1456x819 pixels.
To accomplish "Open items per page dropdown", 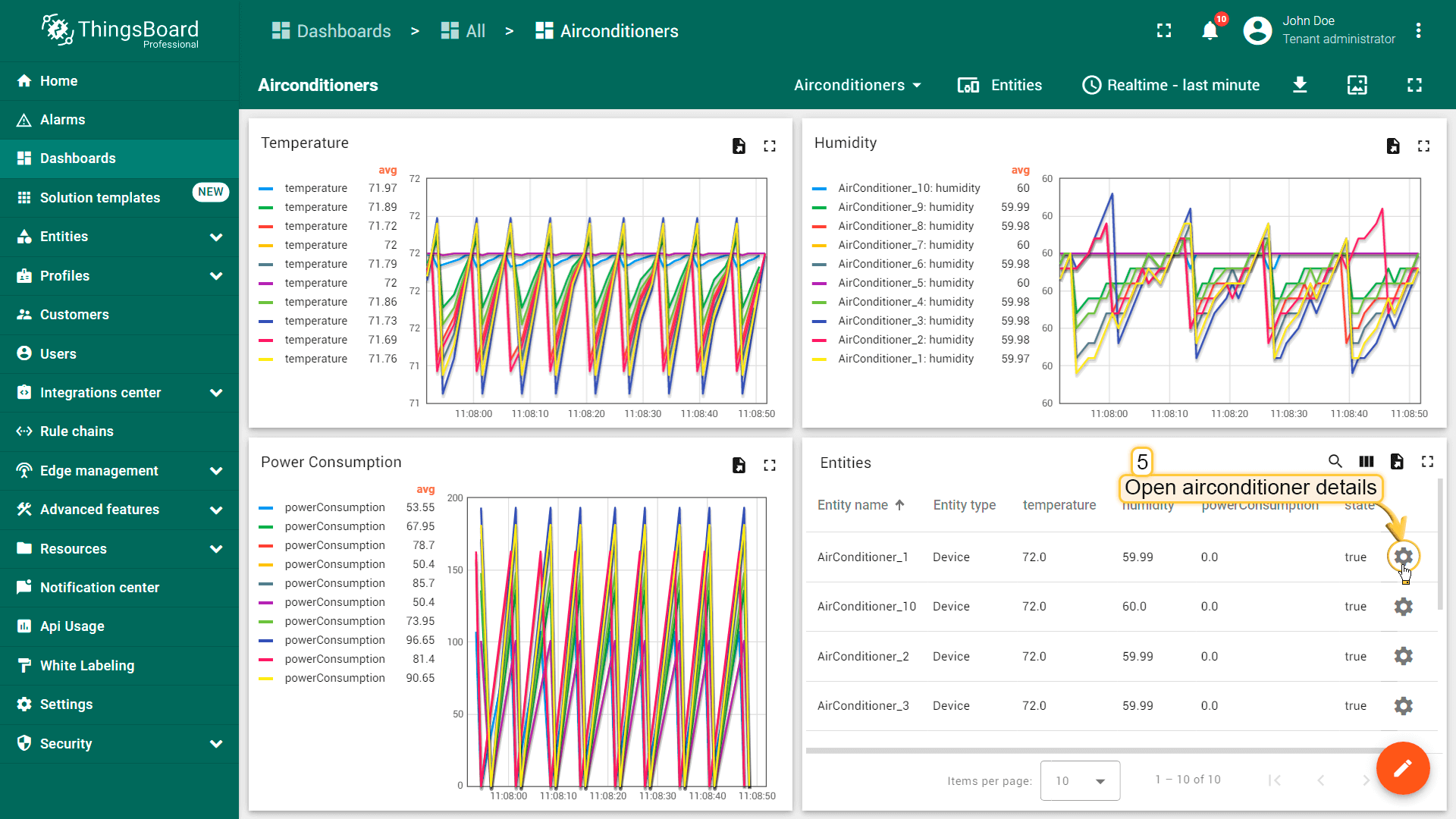I will pyautogui.click(x=1080, y=780).
